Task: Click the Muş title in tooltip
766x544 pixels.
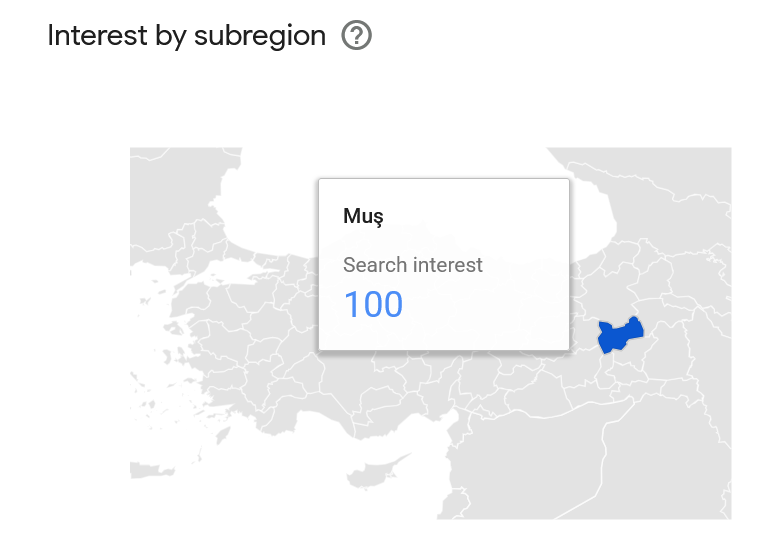Action: point(363,216)
